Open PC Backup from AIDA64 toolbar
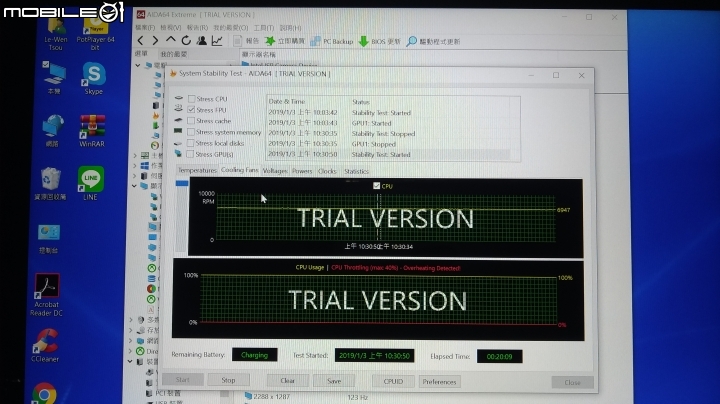The width and height of the screenshot is (720, 404). pos(332,41)
